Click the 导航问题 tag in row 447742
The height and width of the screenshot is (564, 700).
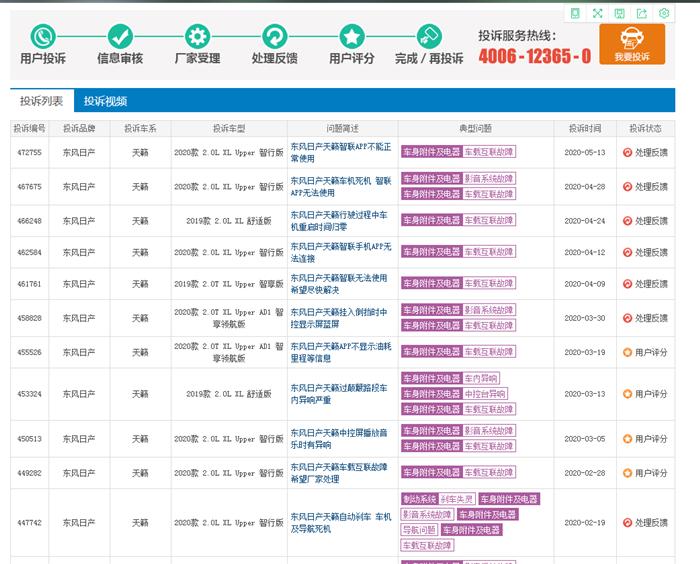click(x=419, y=530)
